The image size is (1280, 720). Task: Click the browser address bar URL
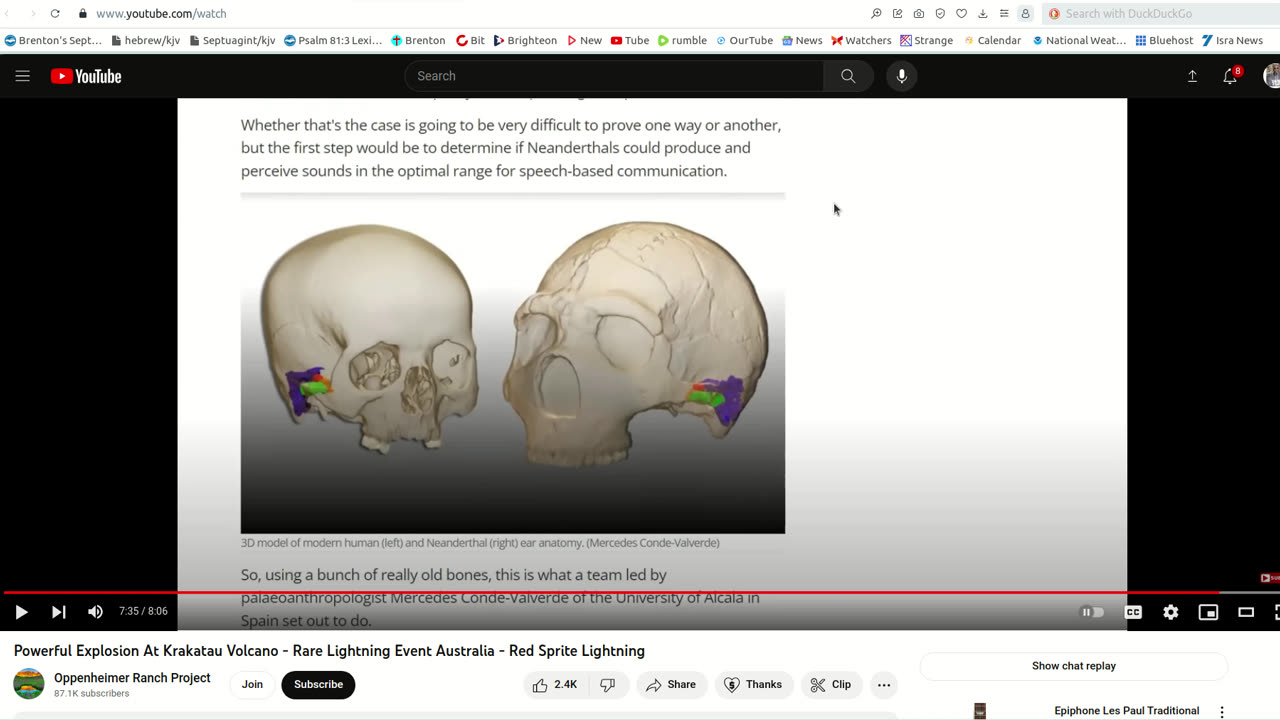161,14
